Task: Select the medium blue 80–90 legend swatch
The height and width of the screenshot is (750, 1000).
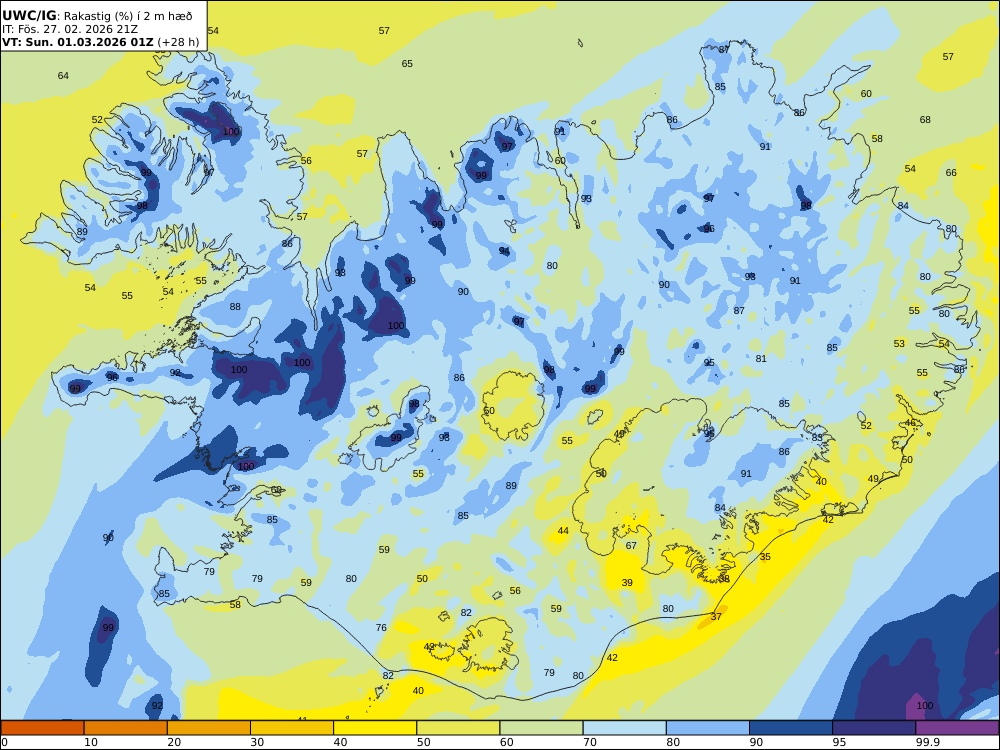Action: (x=708, y=728)
